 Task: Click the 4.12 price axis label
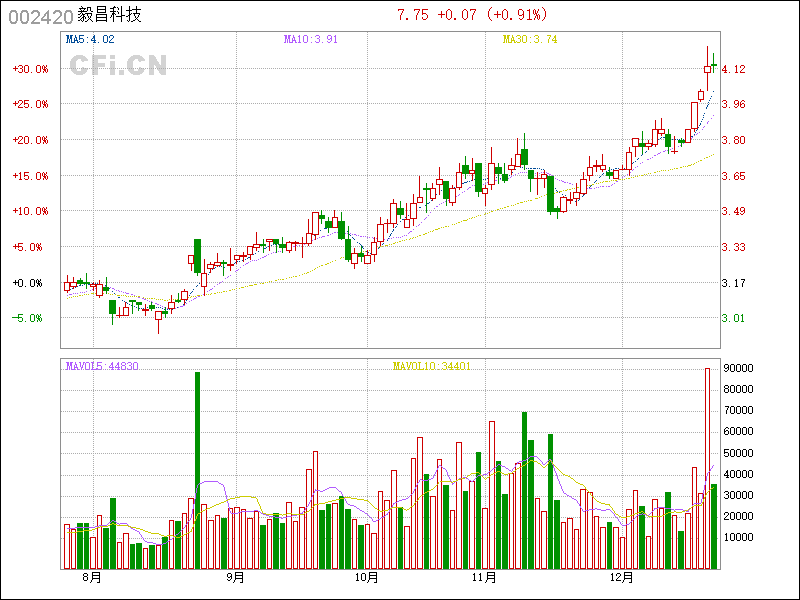[733, 69]
